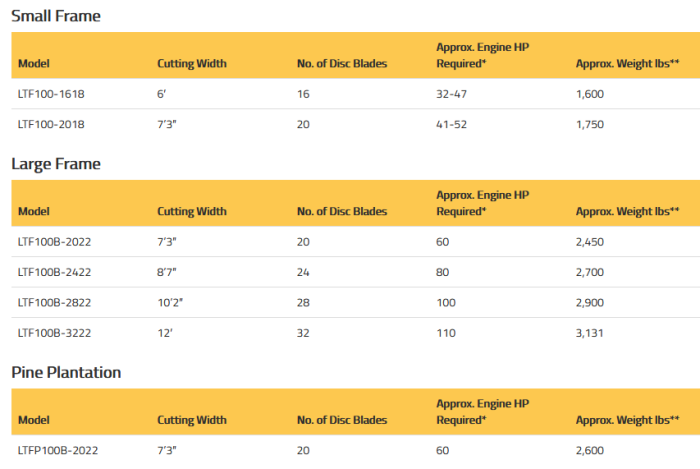
Task: Select model LTF100-1618 cell
Action: tap(51, 94)
